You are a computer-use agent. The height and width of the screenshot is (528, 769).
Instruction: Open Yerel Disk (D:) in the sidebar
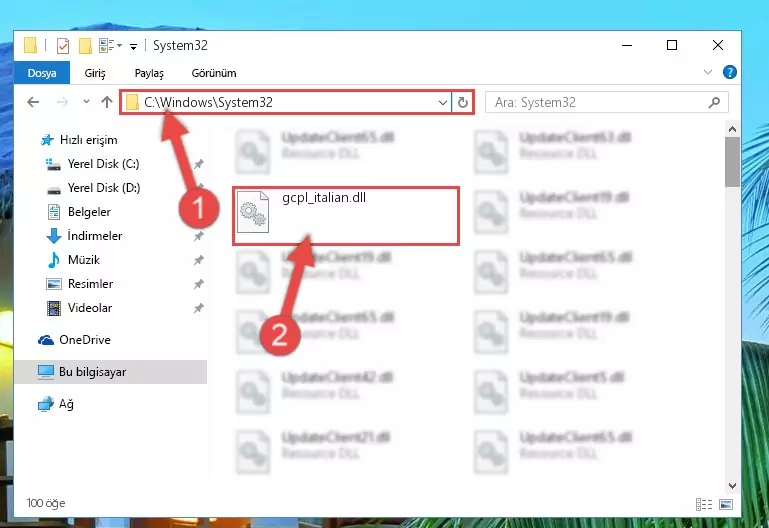(104, 188)
